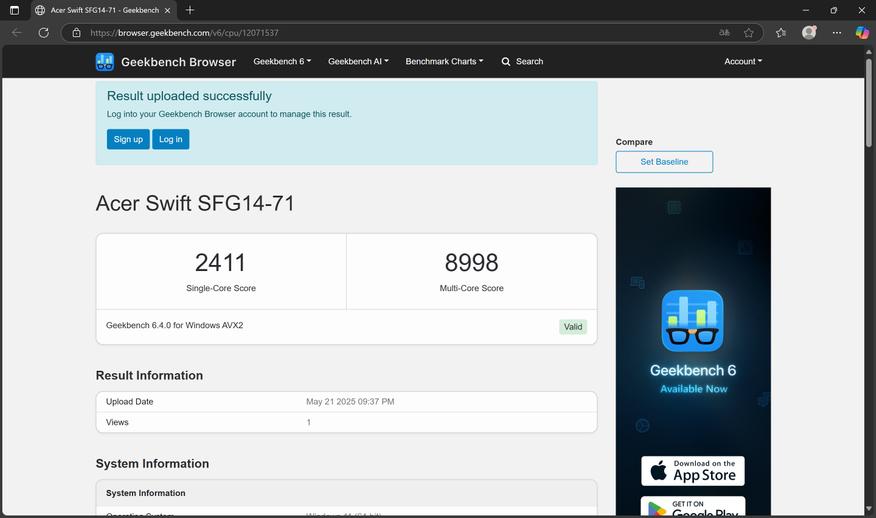Minimize the browser window
The image size is (876, 518).
806,10
